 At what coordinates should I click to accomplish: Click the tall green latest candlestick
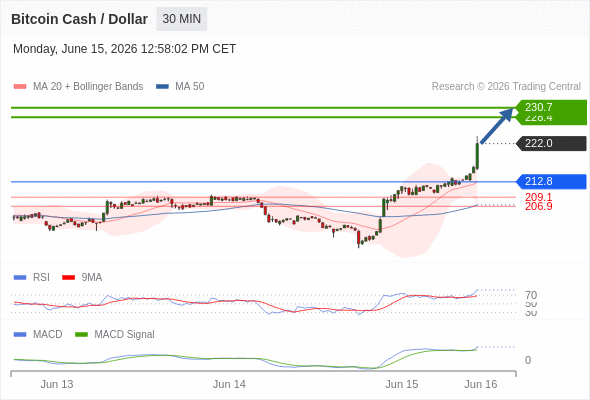(477, 156)
